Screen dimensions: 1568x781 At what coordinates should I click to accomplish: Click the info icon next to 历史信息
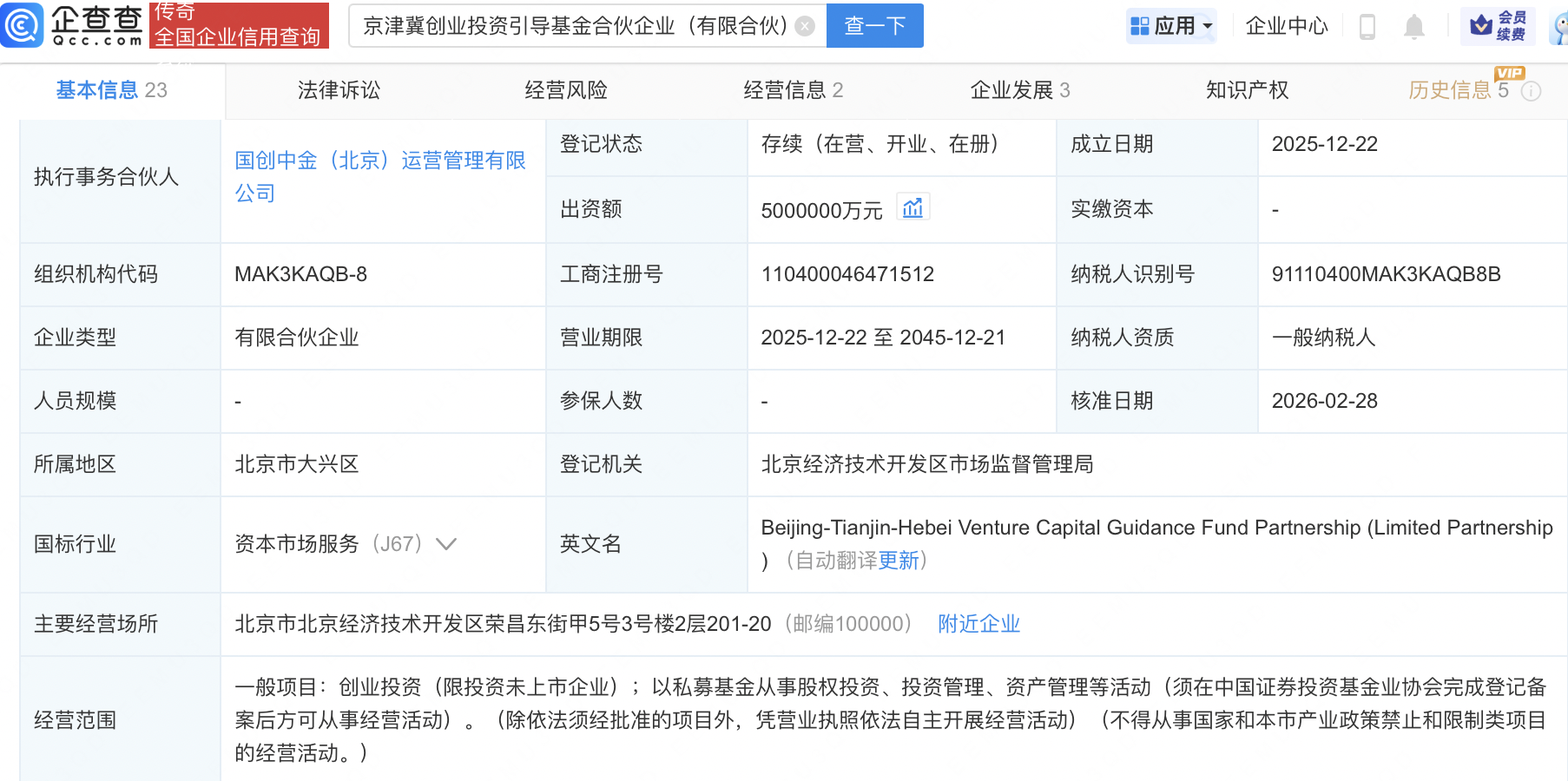click(x=1532, y=91)
